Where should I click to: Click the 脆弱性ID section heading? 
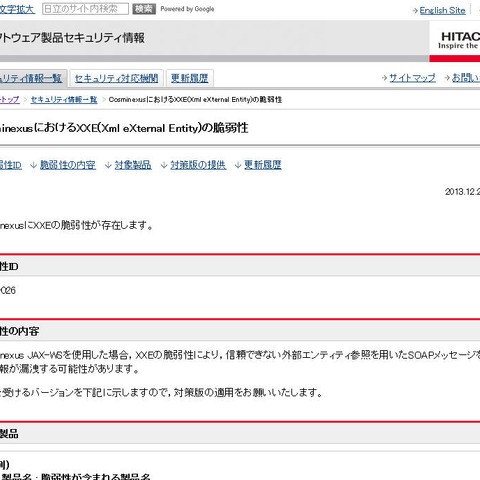pyautogui.click(x=9, y=267)
